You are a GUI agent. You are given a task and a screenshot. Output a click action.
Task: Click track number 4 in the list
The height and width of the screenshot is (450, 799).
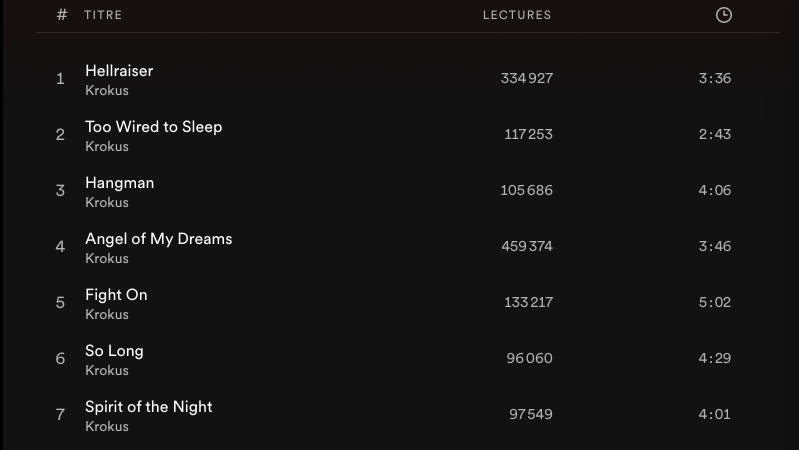(60, 246)
